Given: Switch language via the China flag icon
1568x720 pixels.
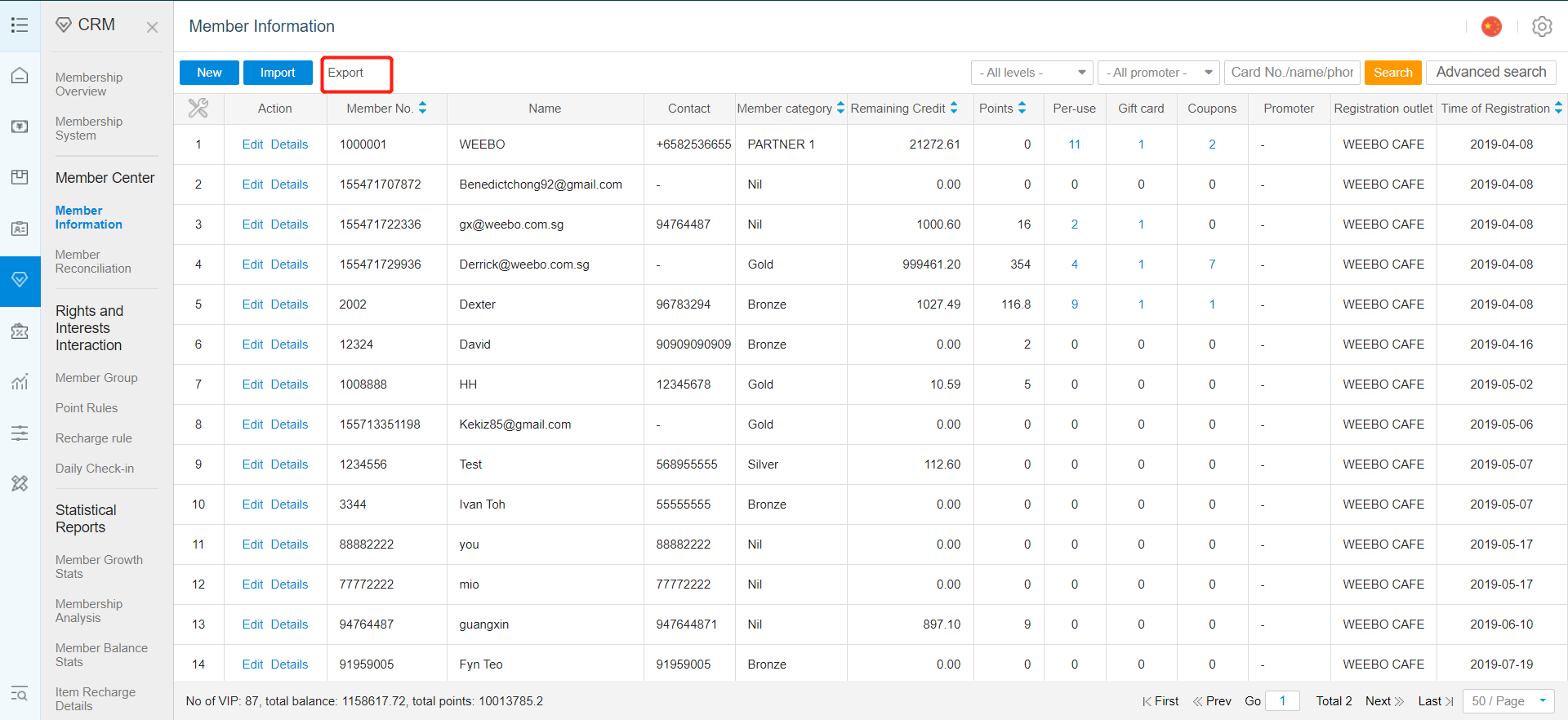Looking at the screenshot, I should [1491, 26].
